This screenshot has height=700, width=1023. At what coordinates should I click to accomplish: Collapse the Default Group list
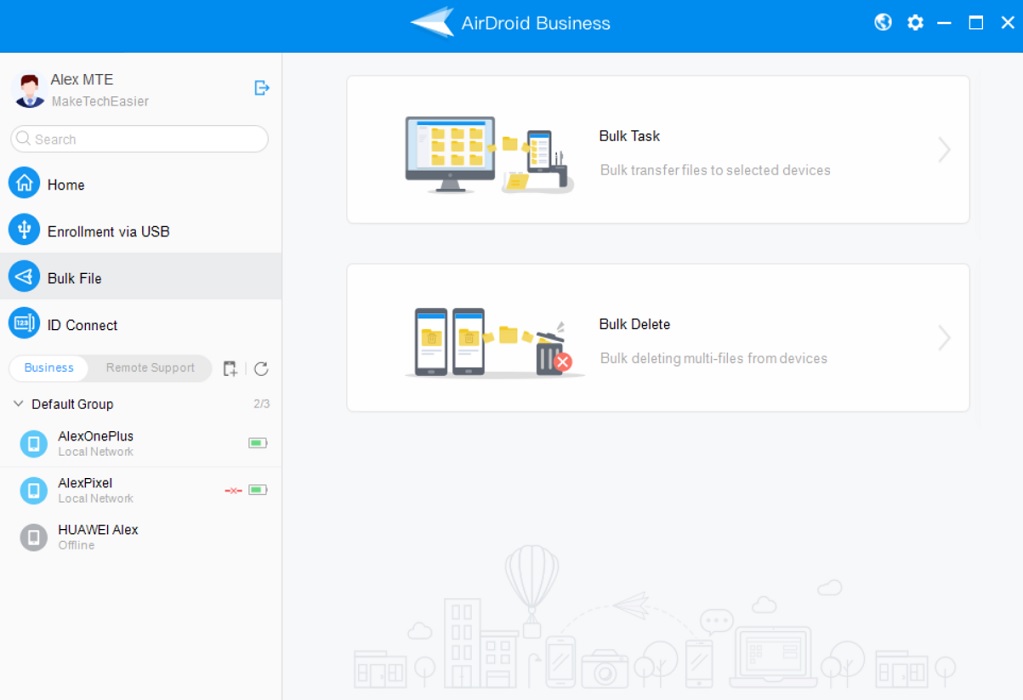click(x=16, y=404)
